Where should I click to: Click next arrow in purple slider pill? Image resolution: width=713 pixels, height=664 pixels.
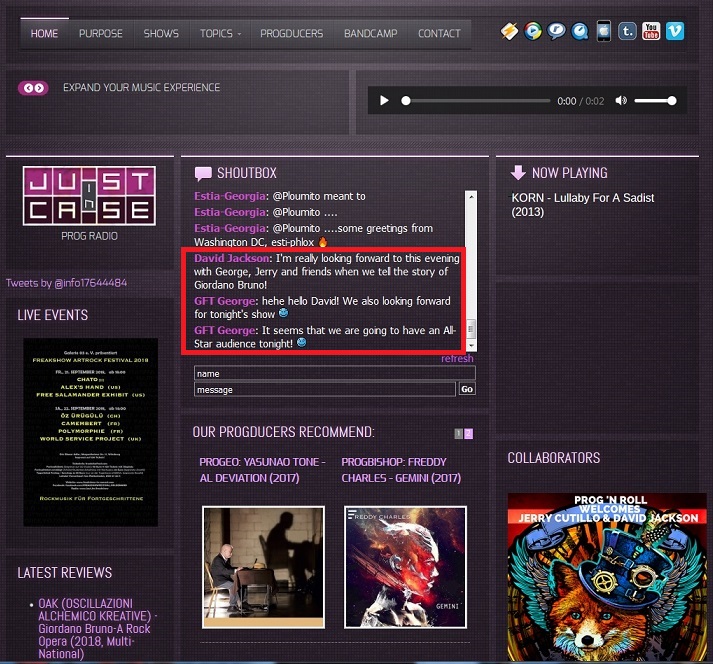39,88
